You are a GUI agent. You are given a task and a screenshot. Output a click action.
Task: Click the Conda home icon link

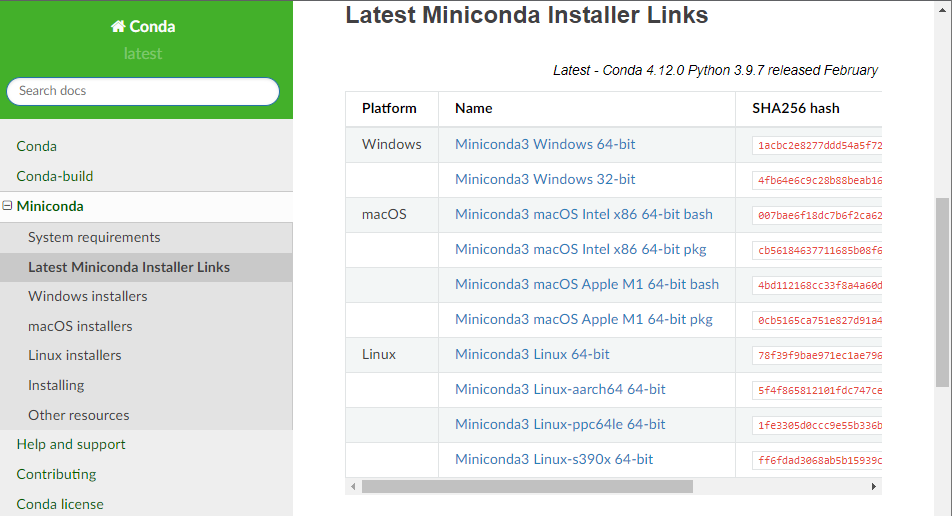143,26
